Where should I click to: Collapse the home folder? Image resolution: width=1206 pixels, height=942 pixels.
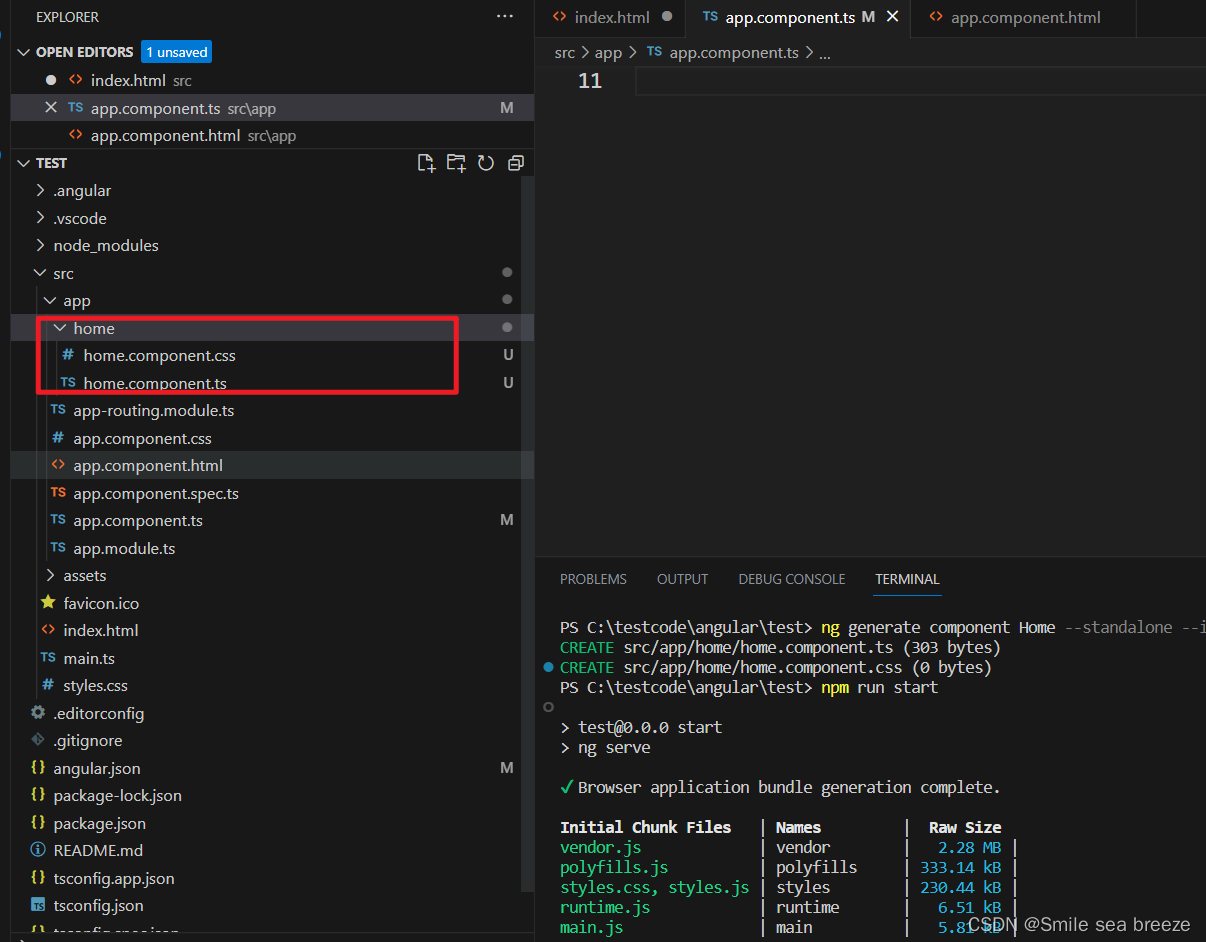(x=60, y=328)
